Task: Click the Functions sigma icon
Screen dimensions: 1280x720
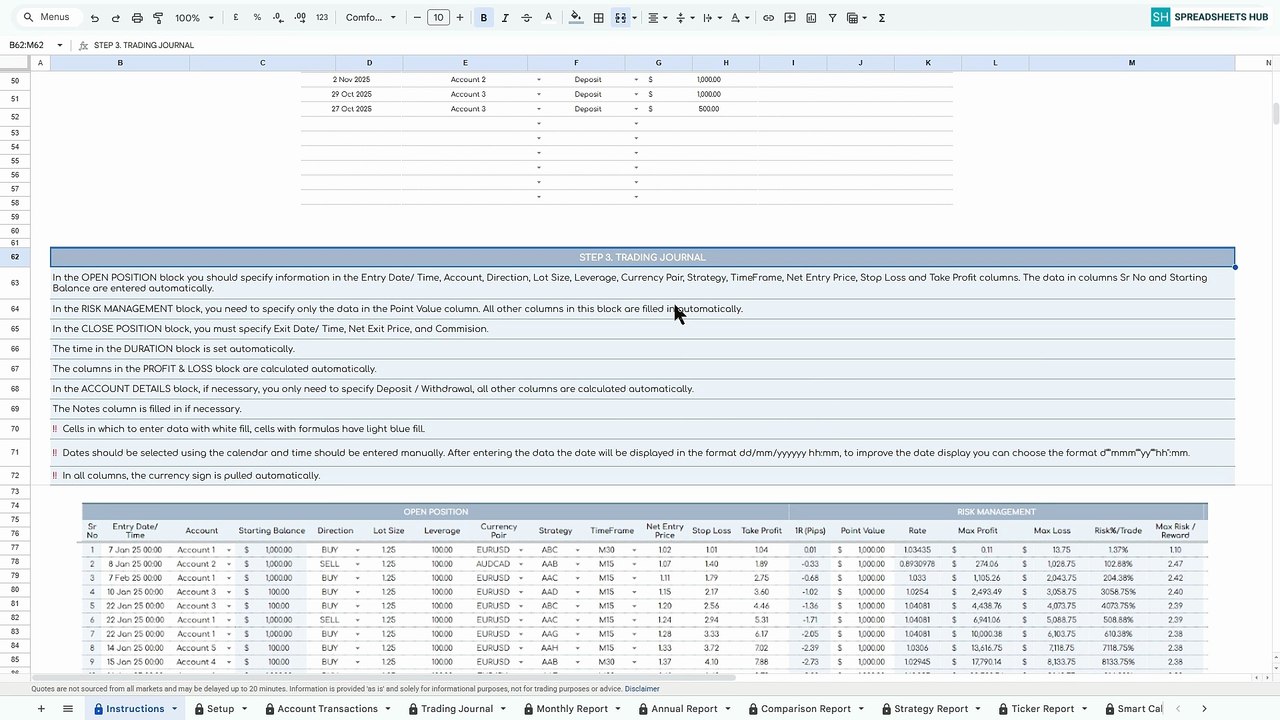Action: coord(882,18)
